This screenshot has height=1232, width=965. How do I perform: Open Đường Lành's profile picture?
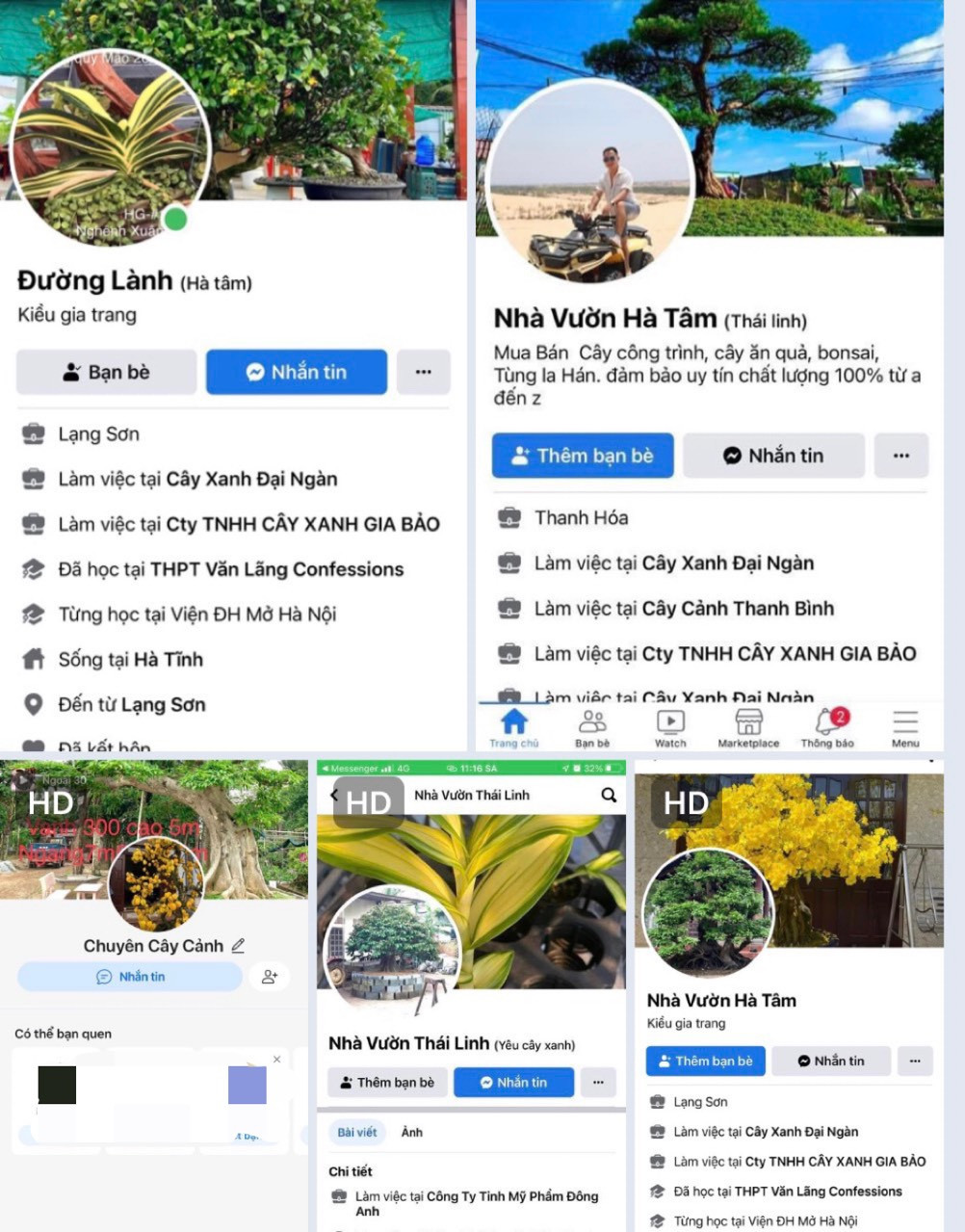(111, 147)
